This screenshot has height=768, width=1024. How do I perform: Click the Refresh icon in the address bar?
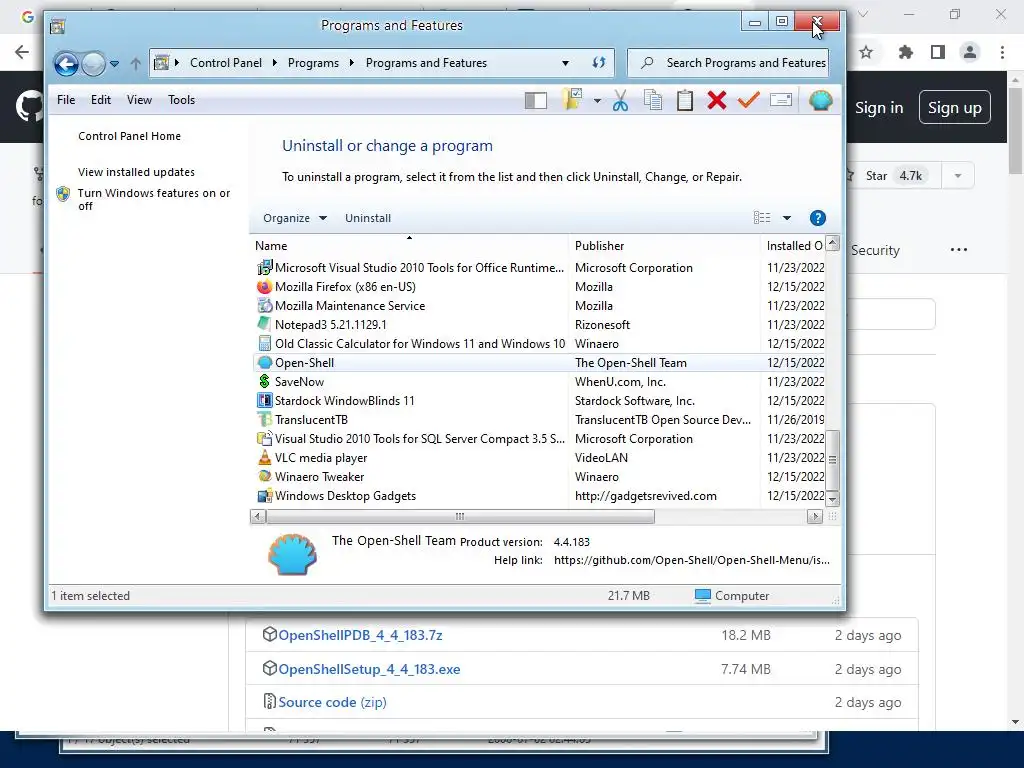pos(598,63)
